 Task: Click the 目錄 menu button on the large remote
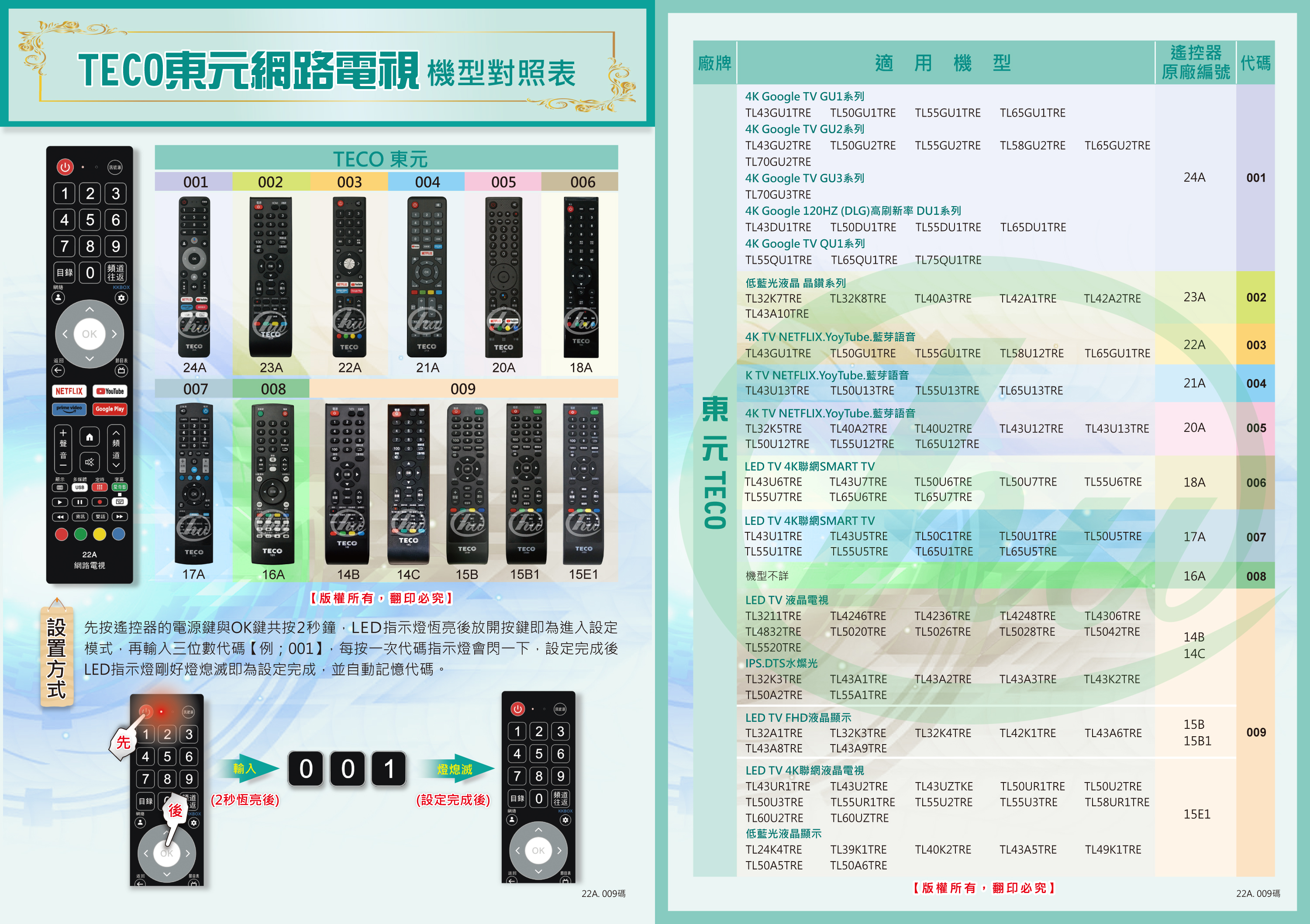pyautogui.click(x=65, y=272)
